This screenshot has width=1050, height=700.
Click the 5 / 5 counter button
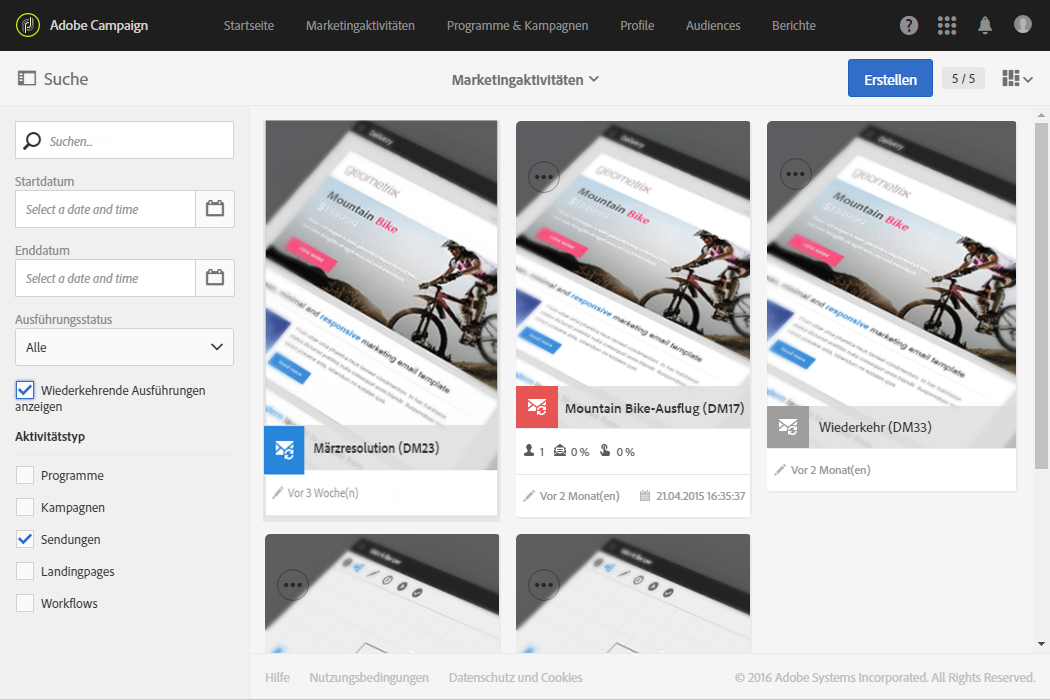[x=963, y=78]
